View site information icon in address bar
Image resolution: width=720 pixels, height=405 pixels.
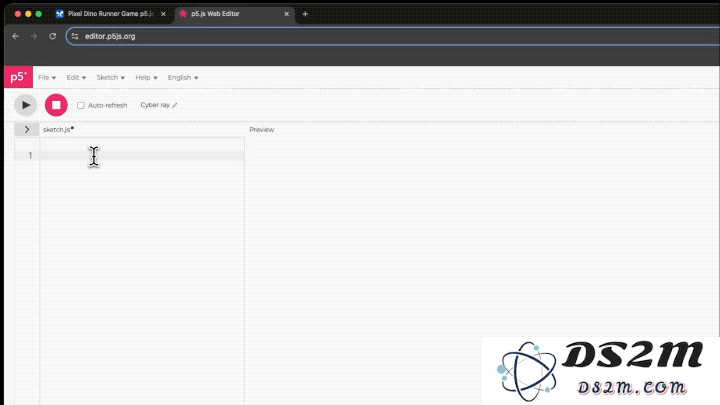coord(75,36)
